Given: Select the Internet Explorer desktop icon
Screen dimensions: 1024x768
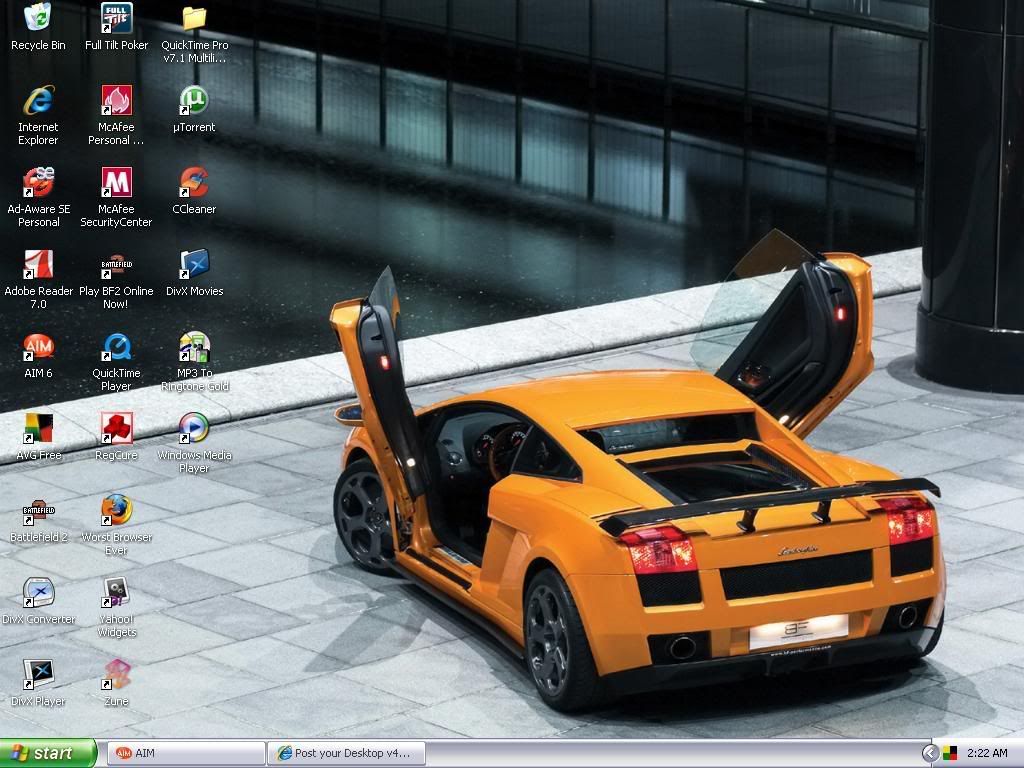Looking at the screenshot, I should point(38,101).
